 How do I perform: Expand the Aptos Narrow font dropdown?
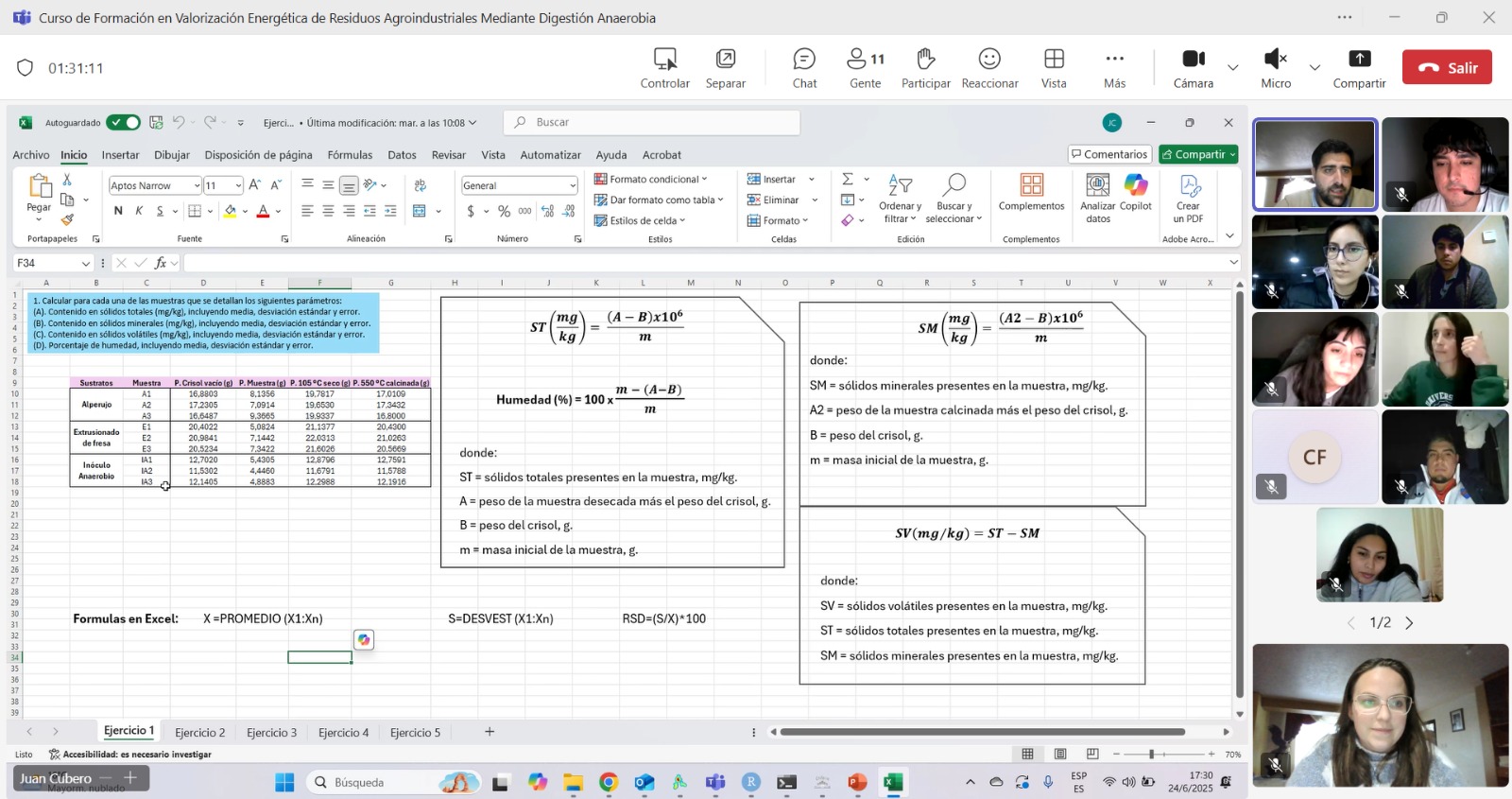pos(197,186)
